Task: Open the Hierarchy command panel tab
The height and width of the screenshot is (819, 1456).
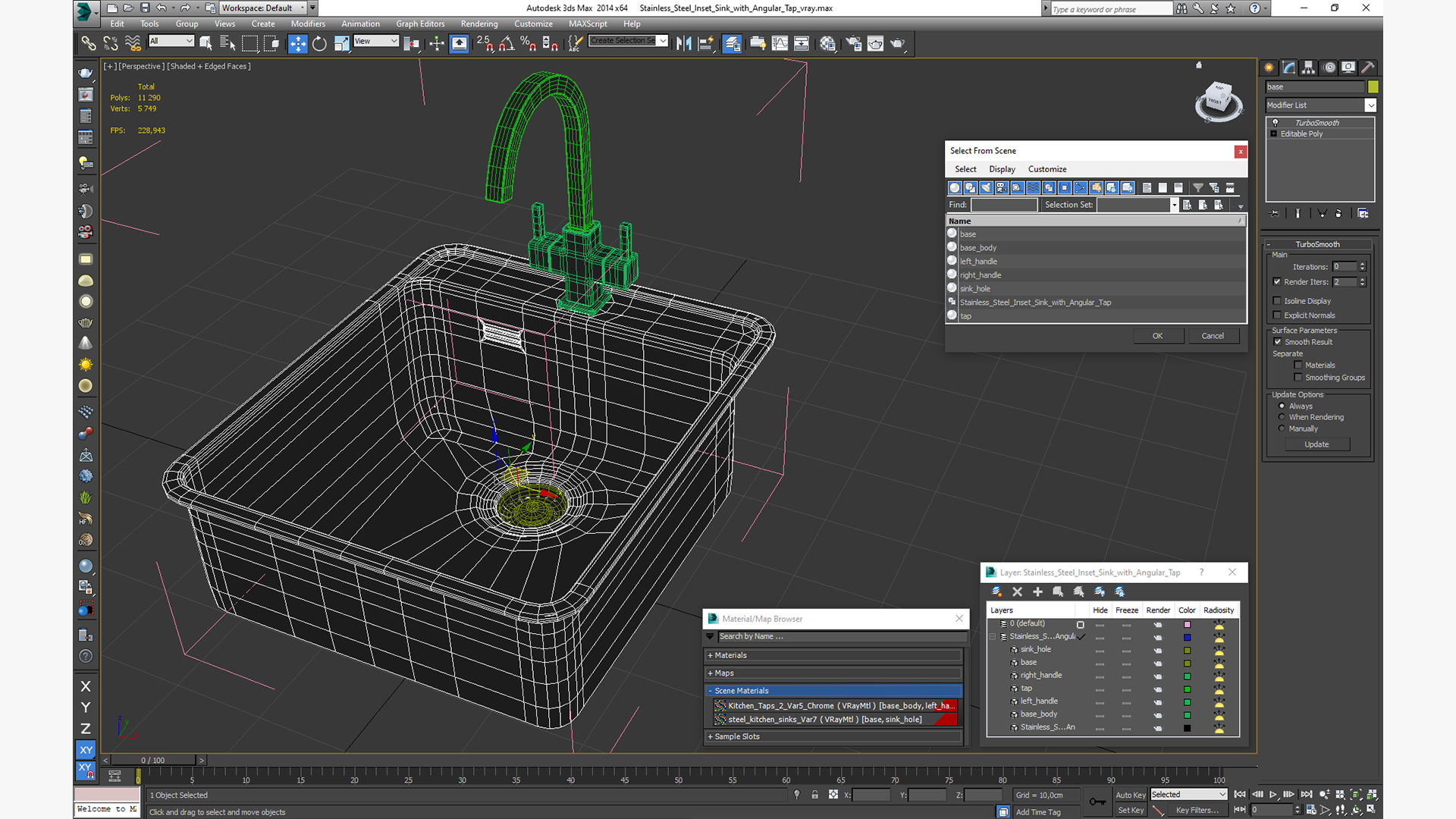Action: pos(1308,67)
